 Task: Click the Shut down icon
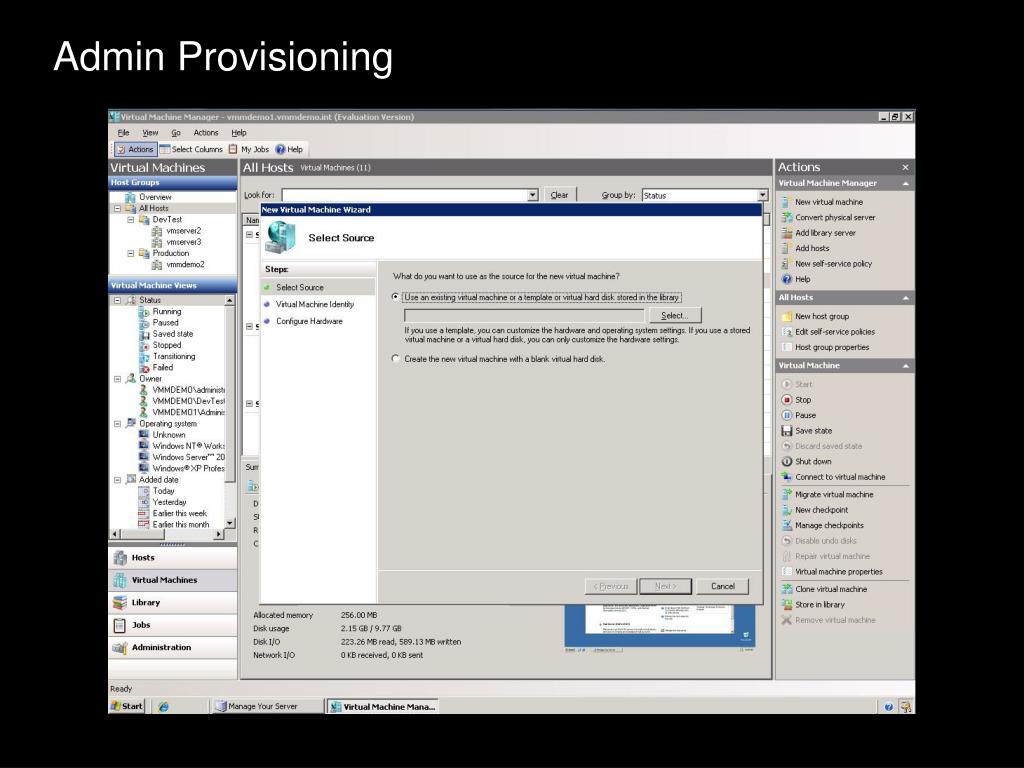[787, 462]
